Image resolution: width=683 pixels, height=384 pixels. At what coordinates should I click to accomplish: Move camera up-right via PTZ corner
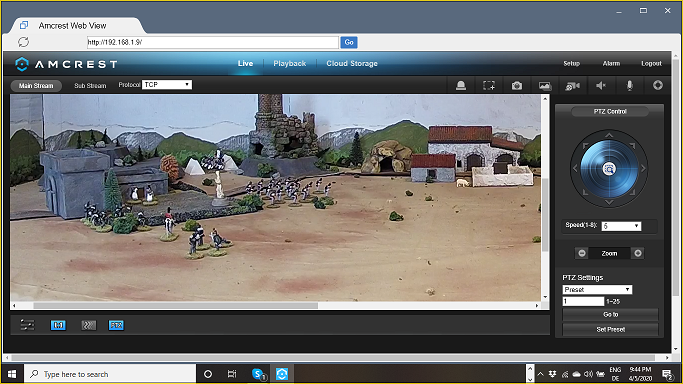tap(632, 145)
